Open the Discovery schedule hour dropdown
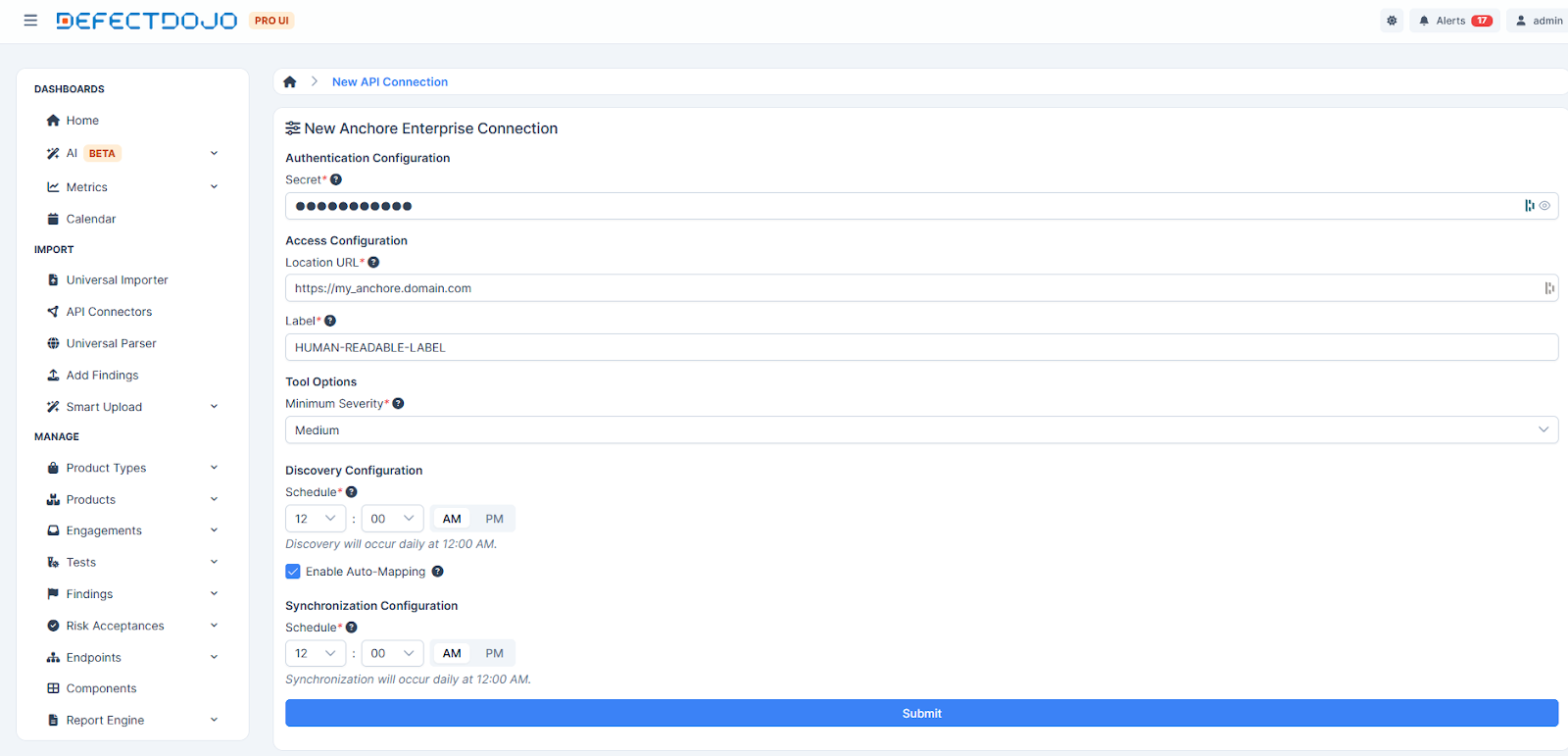 click(x=315, y=519)
